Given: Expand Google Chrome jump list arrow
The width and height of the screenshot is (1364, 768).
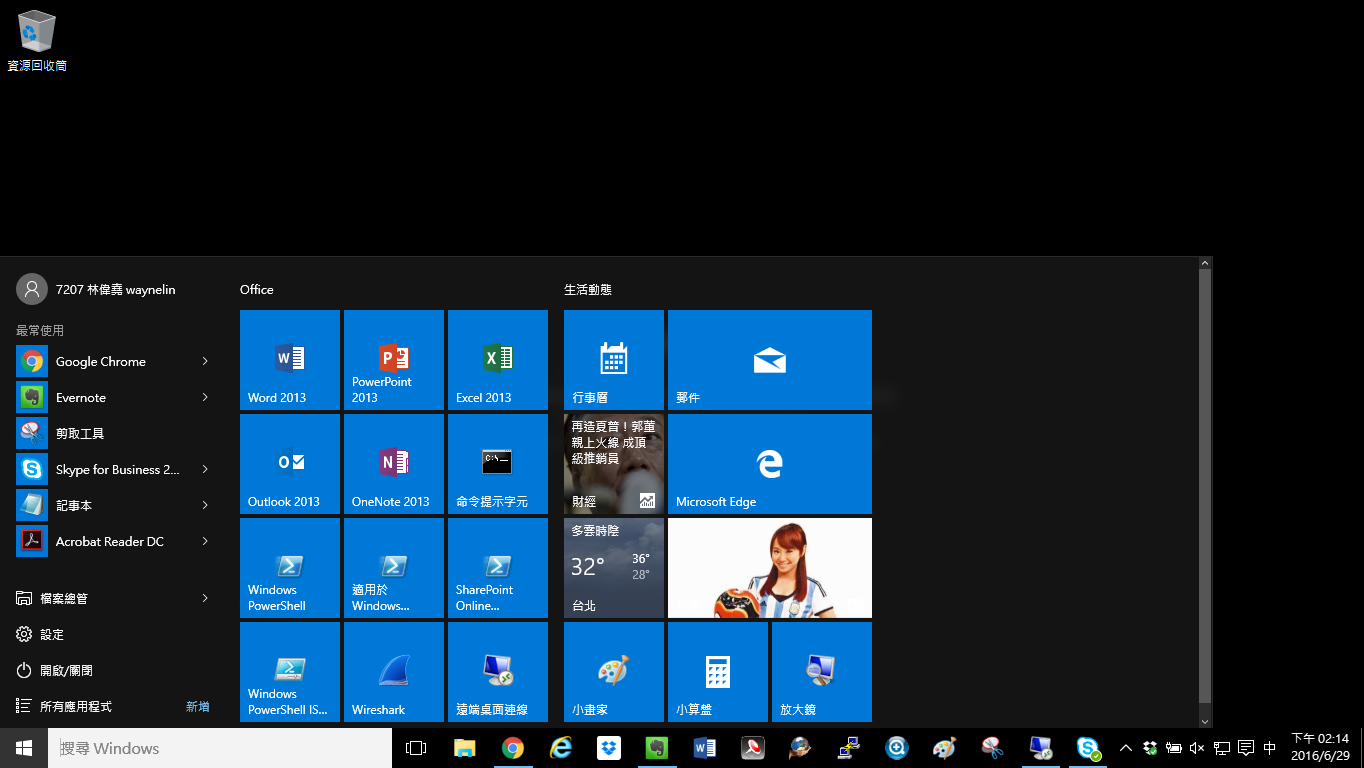Looking at the screenshot, I should (205, 361).
